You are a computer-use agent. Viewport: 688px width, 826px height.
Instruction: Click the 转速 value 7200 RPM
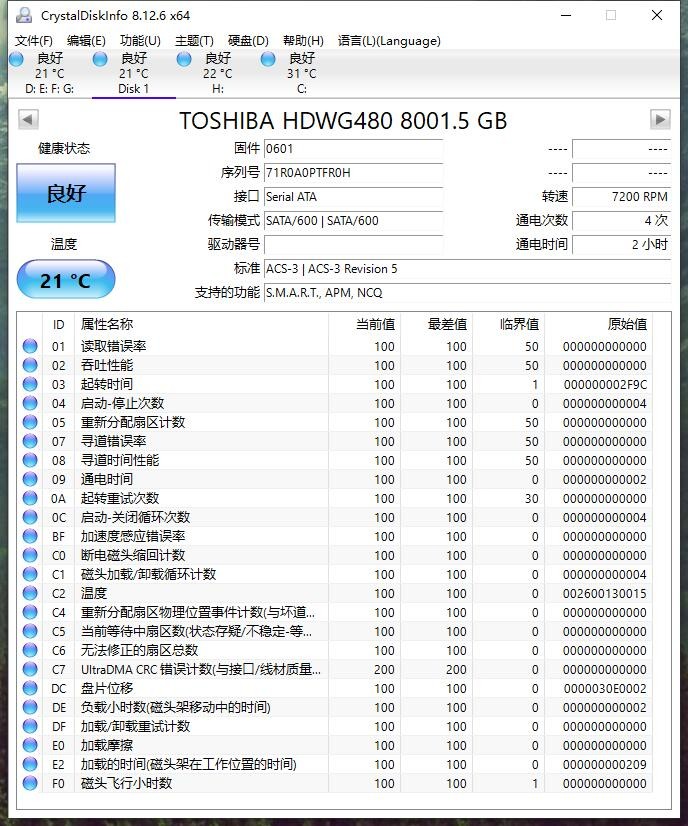622,196
